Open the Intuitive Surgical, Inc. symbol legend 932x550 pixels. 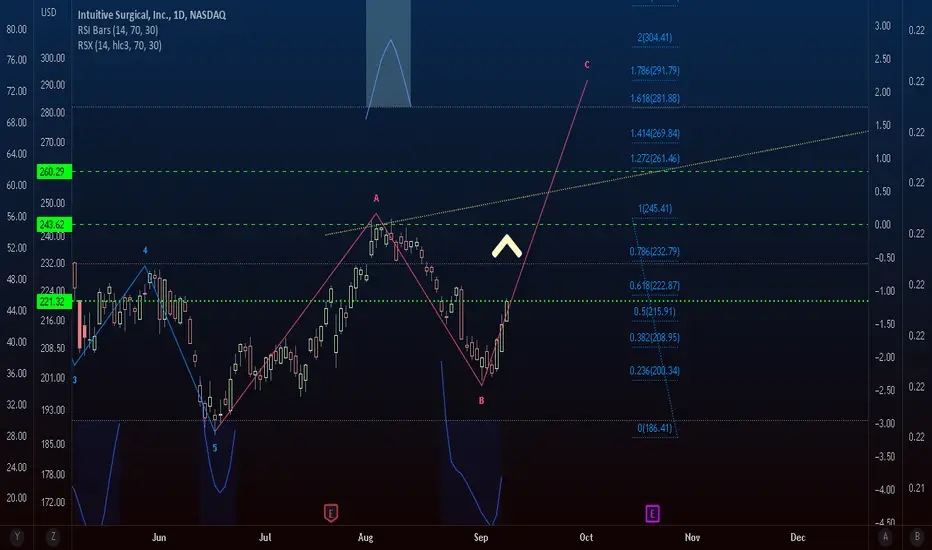tap(152, 15)
